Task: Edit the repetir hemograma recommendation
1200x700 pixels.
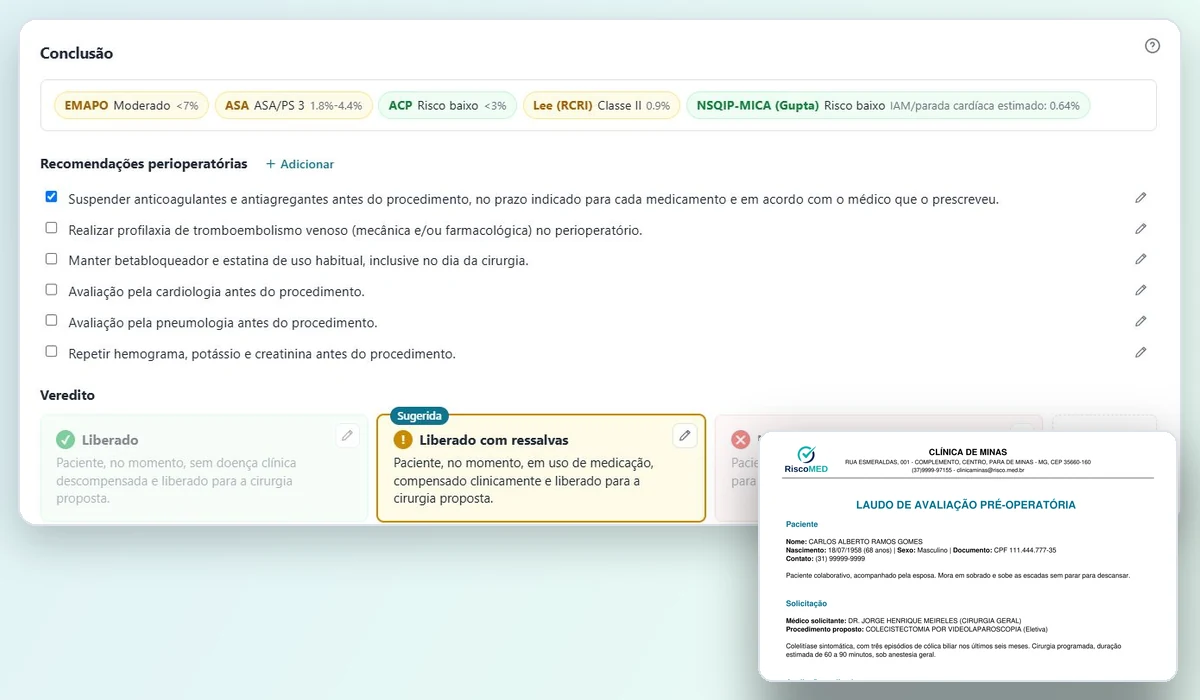Action: 1141,353
